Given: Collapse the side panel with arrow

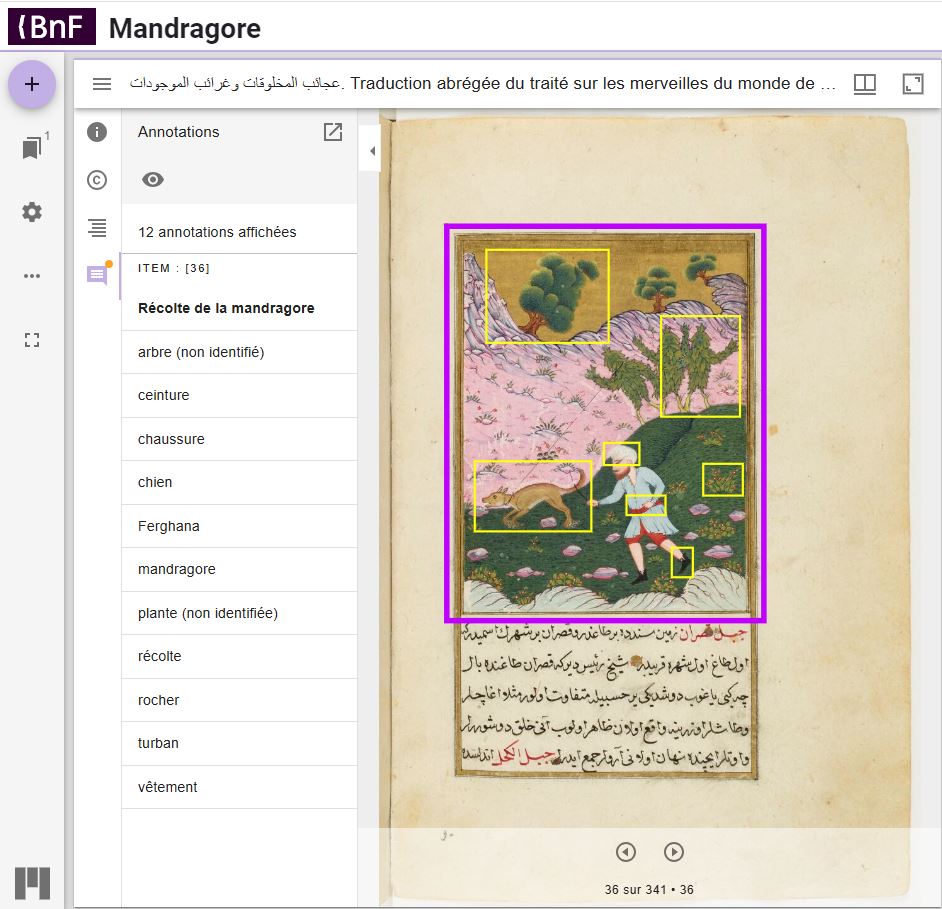Looking at the screenshot, I should point(371,151).
